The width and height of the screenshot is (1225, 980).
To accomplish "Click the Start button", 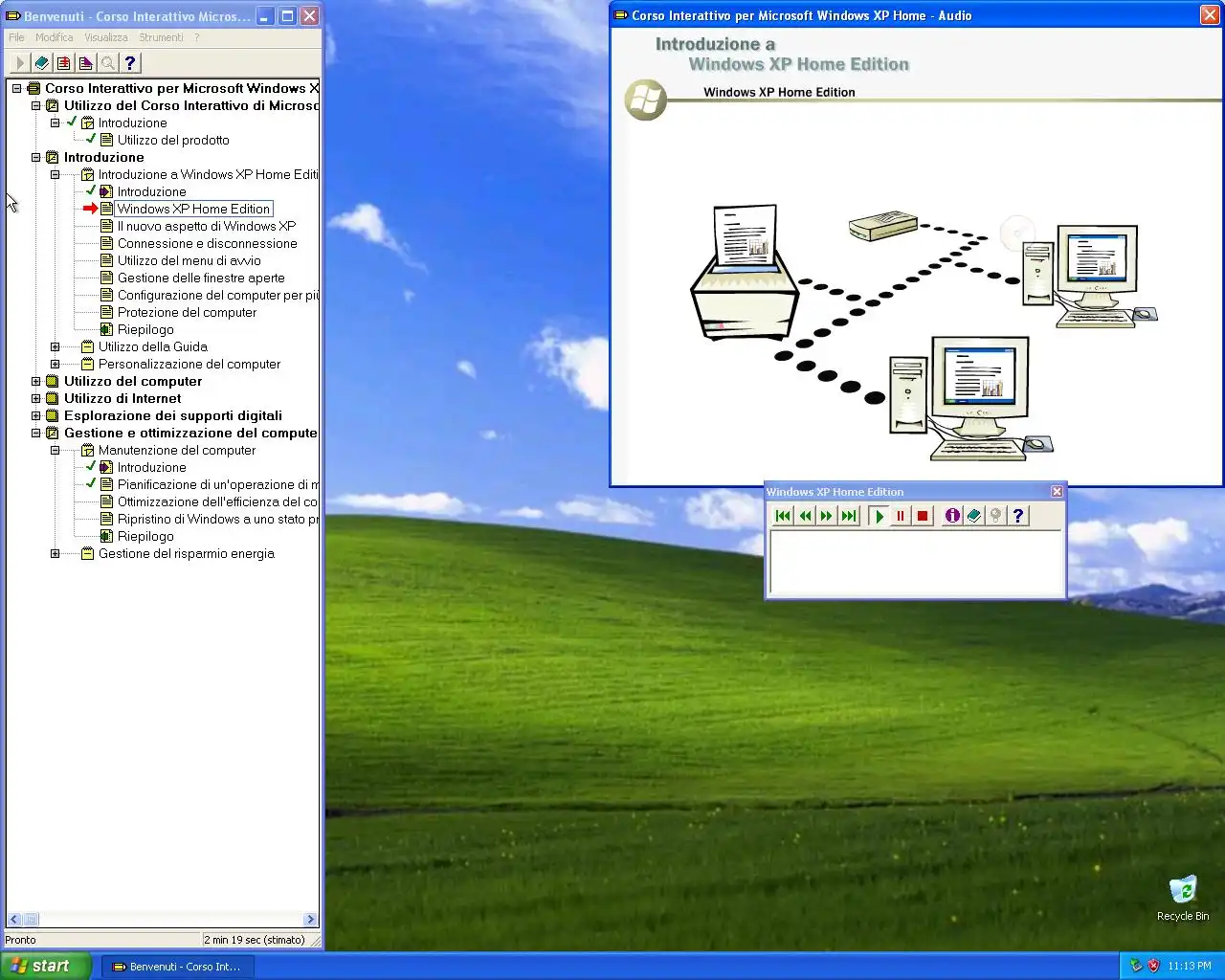I will pyautogui.click(x=44, y=966).
